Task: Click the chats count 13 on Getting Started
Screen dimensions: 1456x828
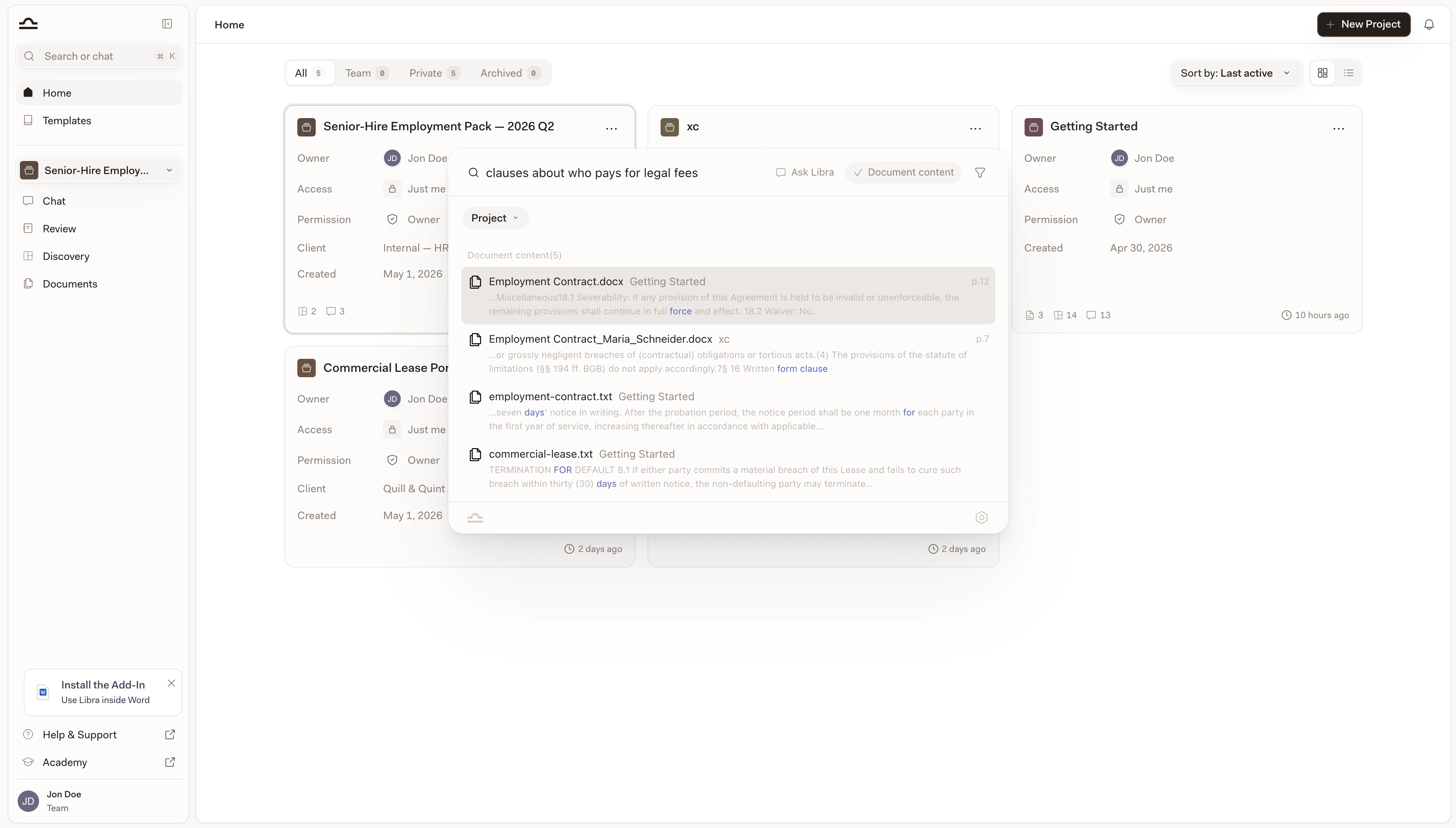Action: coord(1098,315)
